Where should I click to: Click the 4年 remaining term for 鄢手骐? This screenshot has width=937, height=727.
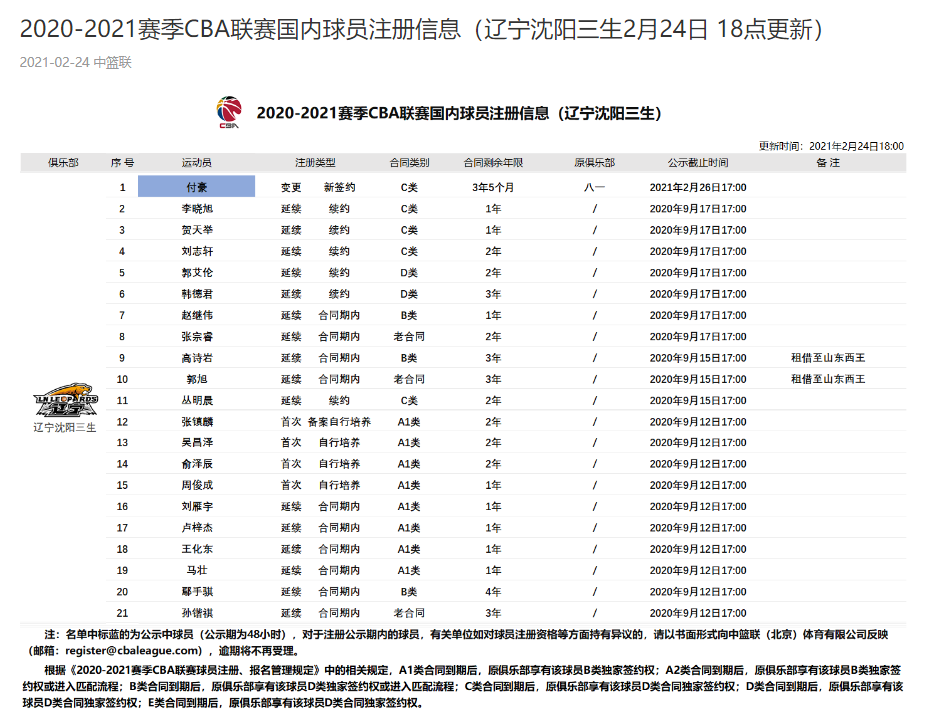tap(493, 592)
